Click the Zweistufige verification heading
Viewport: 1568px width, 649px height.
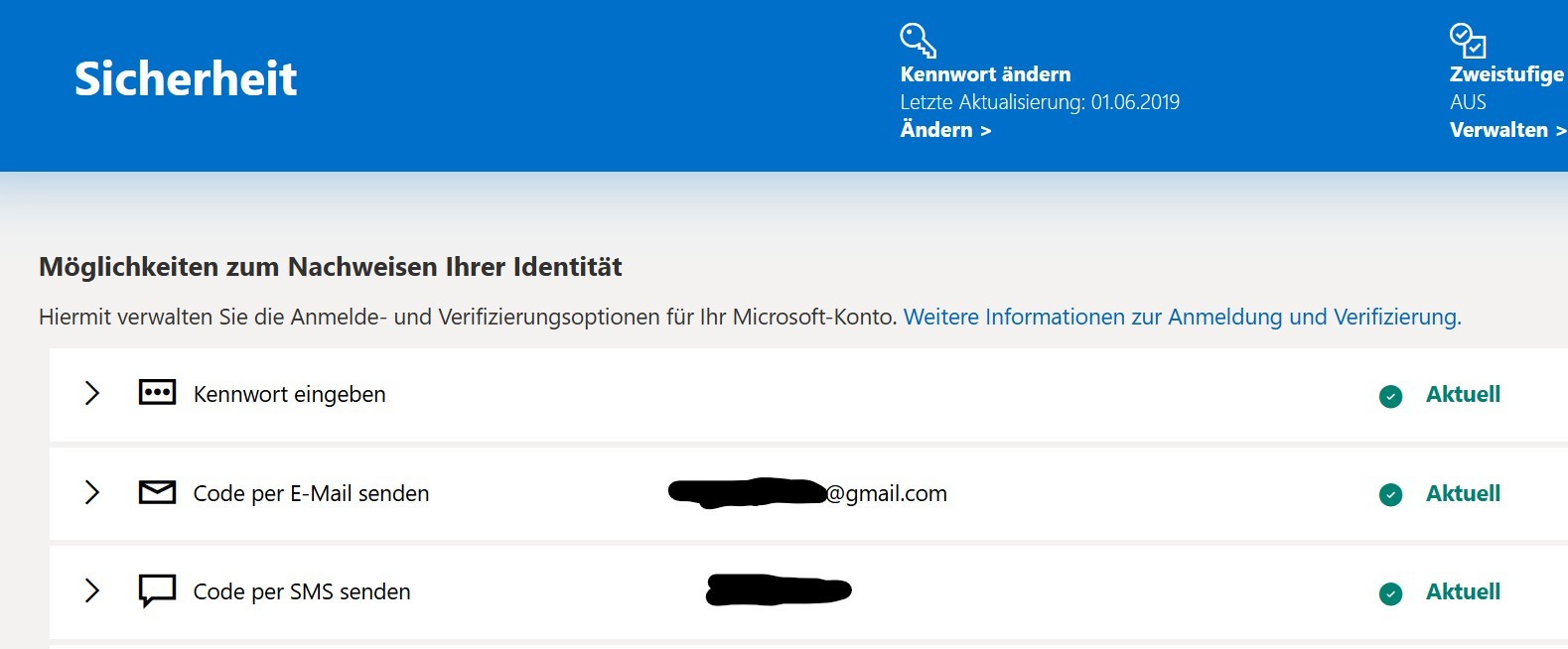click(x=1505, y=74)
